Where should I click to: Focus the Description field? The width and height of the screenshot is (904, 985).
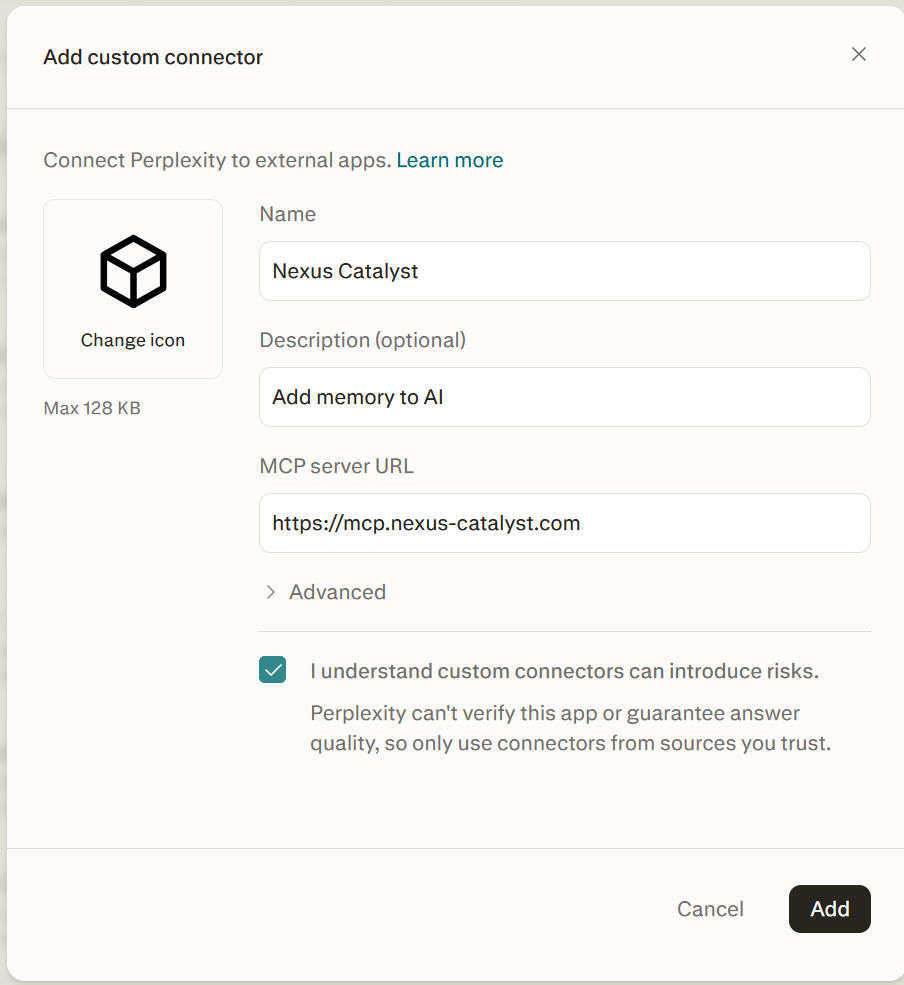click(x=565, y=397)
